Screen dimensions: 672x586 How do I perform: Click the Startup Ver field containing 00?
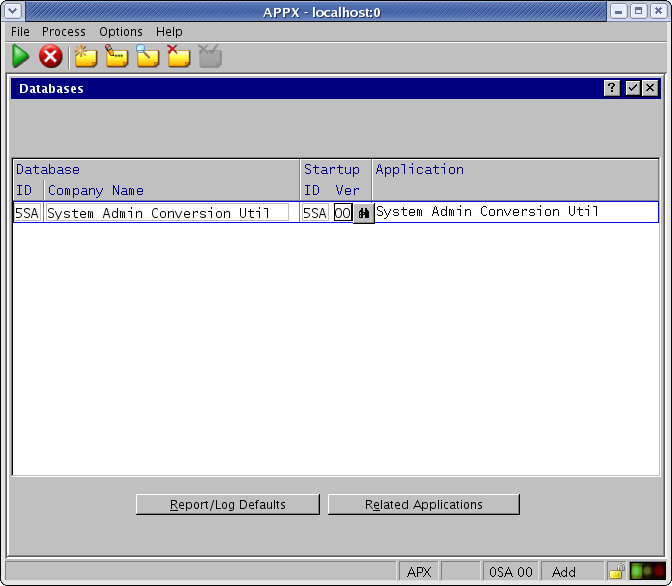click(x=342, y=213)
